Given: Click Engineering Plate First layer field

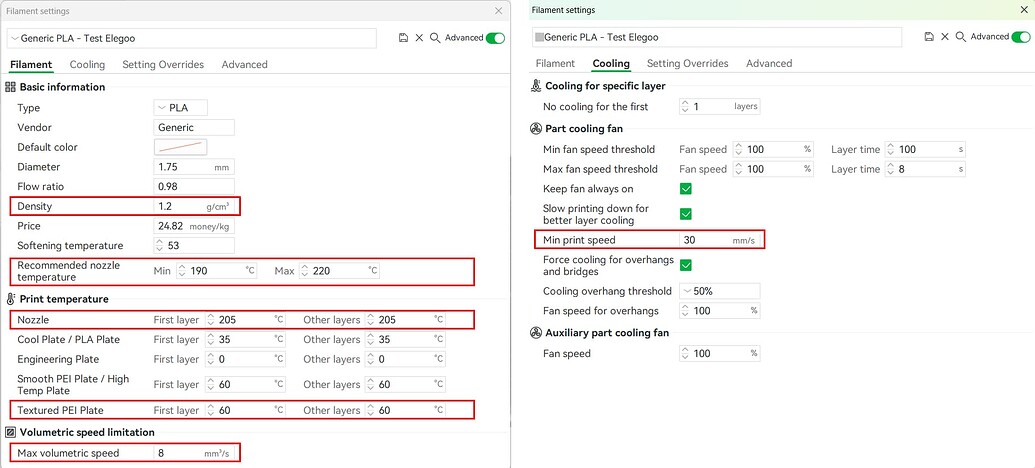Looking at the screenshot, I should click(x=245, y=360).
